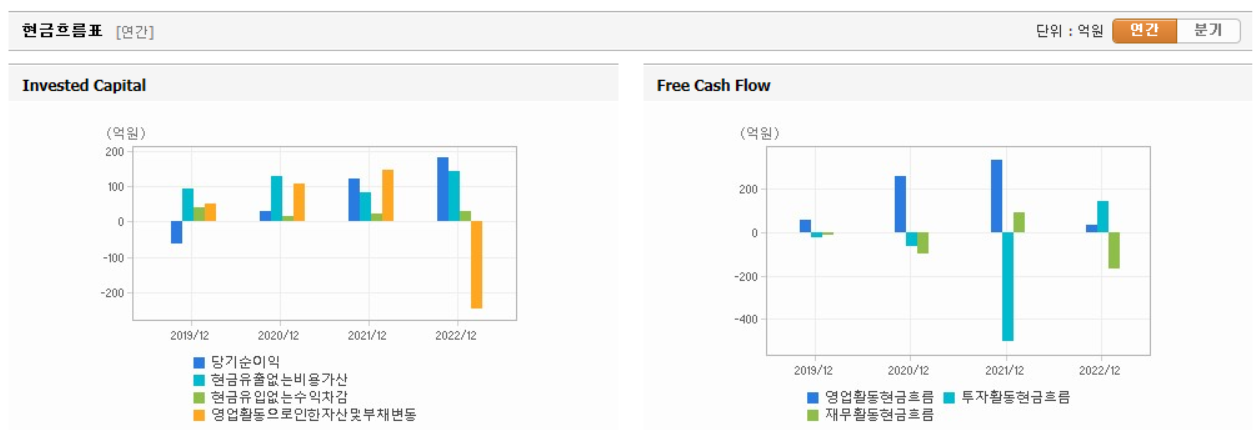Click the 현금유입없는수익차감 green legend swatch

(199, 396)
